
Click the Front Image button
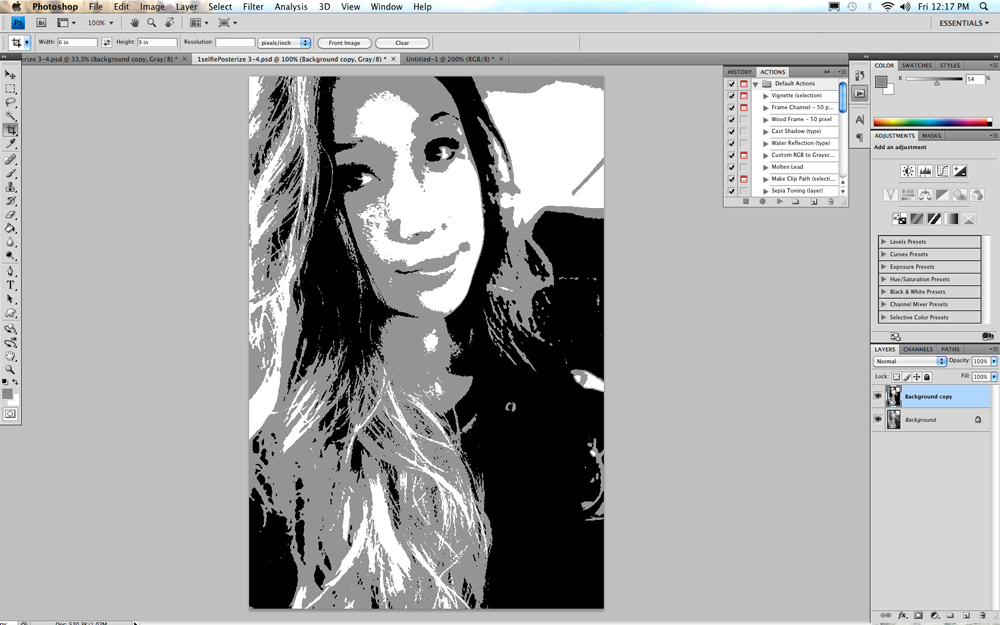click(344, 43)
